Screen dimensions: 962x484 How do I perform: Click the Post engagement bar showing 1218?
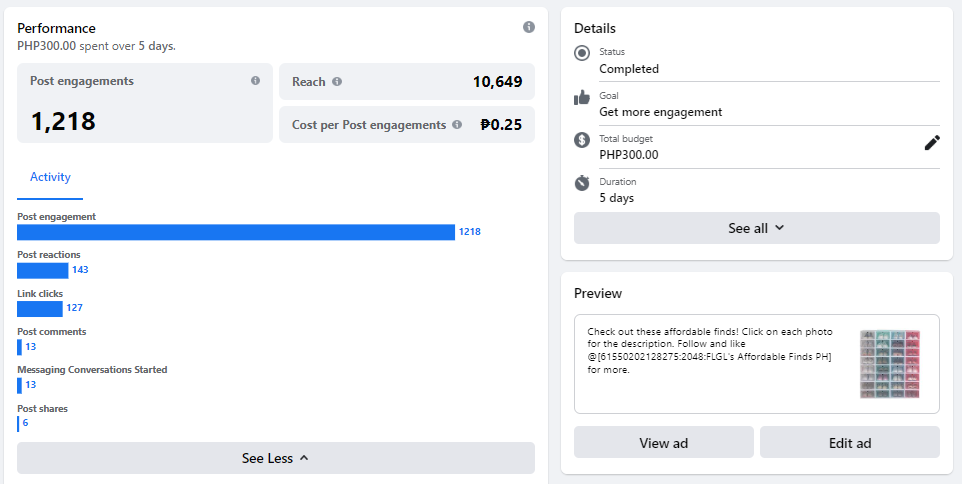[236, 232]
